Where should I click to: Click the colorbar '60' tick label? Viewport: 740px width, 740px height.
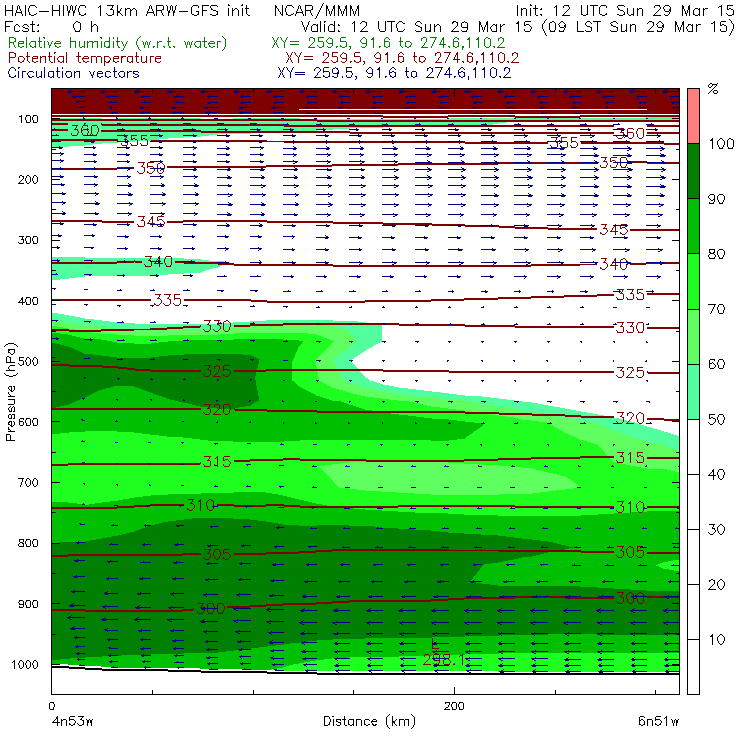pyautogui.click(x=716, y=364)
